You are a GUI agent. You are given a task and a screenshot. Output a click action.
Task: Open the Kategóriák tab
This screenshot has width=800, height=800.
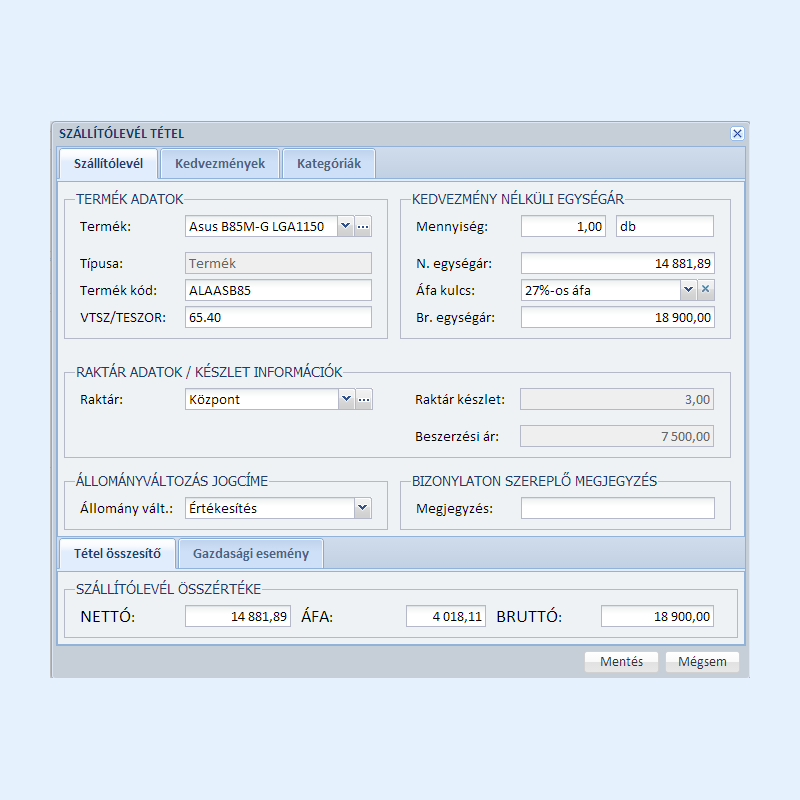tap(328, 163)
